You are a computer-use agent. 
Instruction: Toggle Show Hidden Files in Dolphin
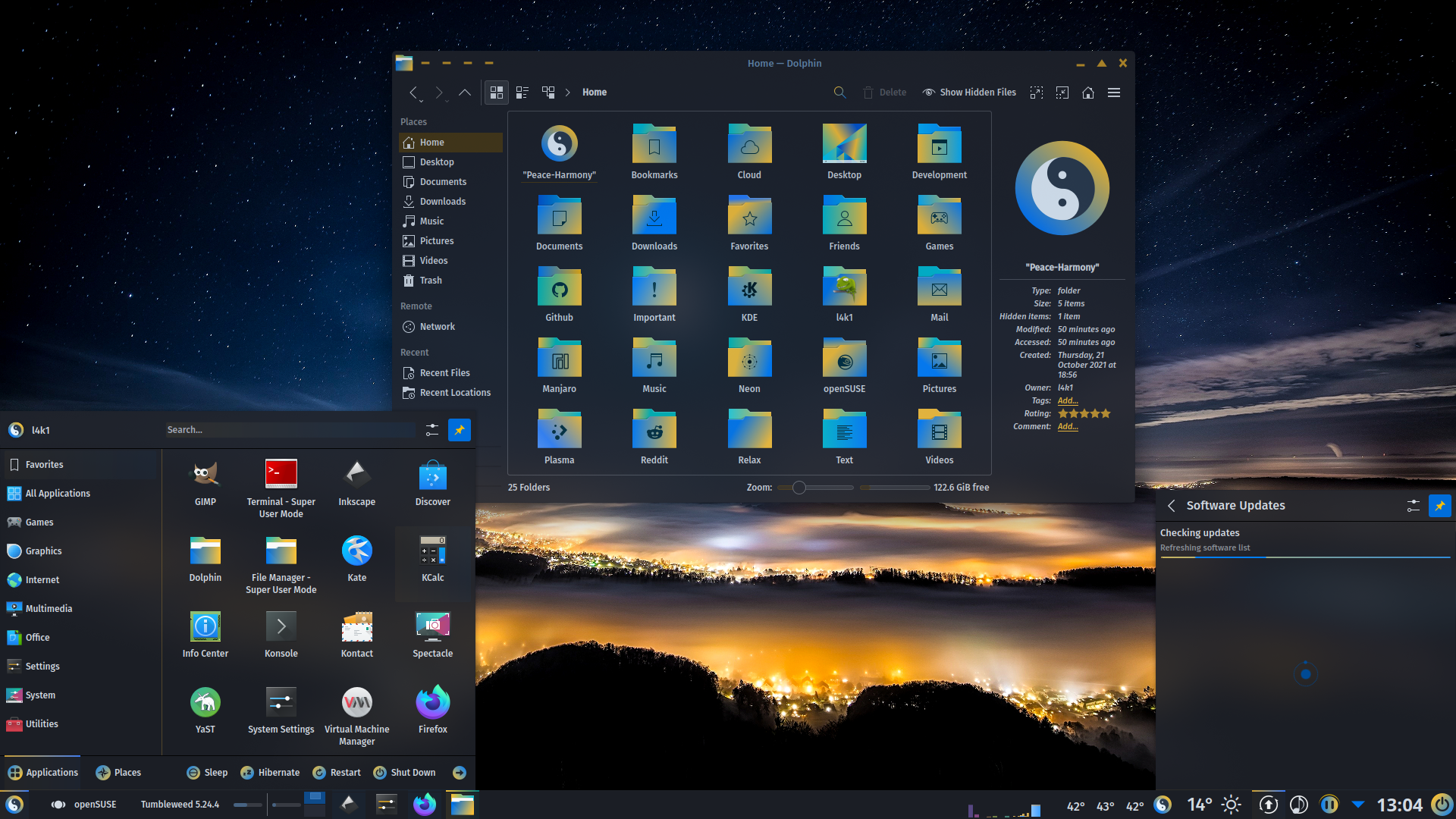pyautogui.click(x=969, y=93)
